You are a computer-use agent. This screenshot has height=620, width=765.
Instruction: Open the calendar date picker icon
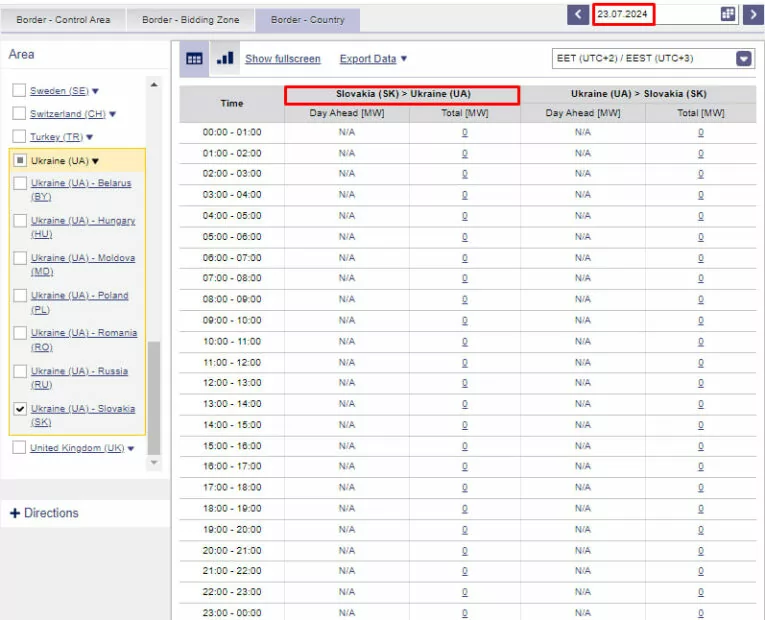[727, 14]
